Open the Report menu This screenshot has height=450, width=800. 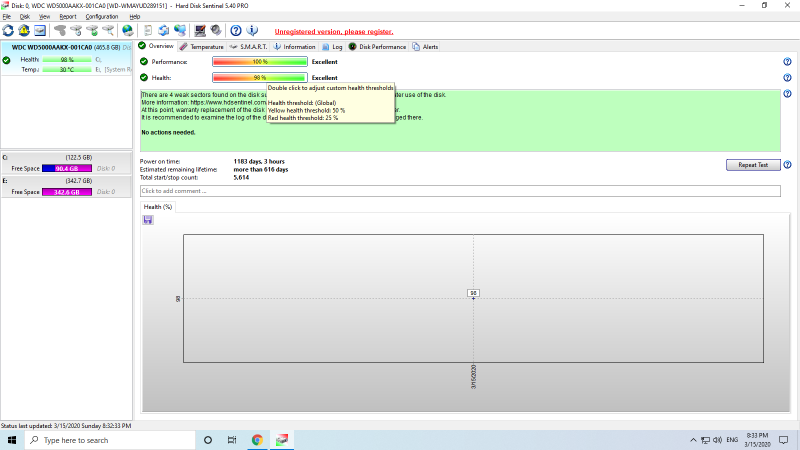point(67,17)
